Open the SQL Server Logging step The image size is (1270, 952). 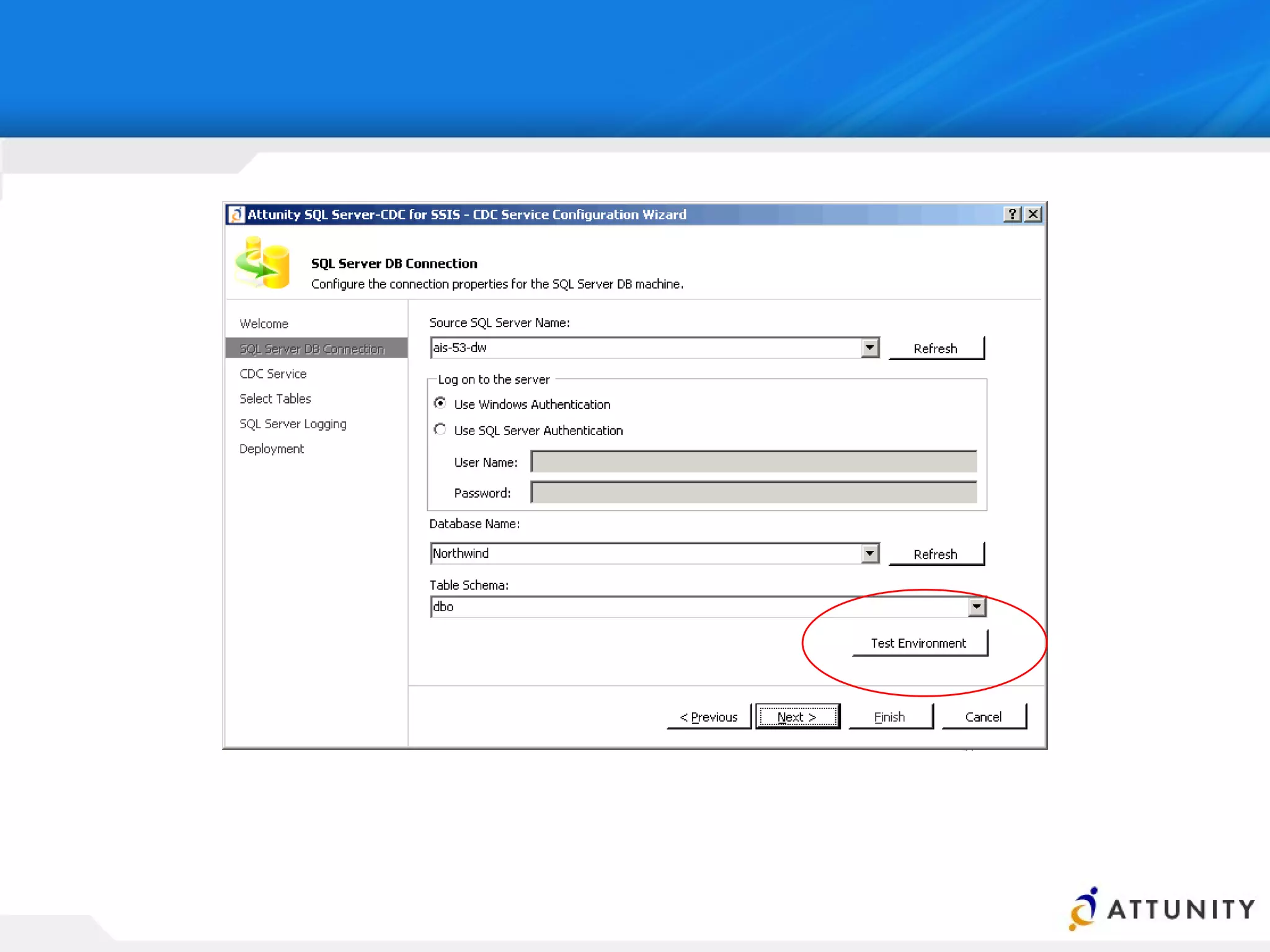click(293, 424)
